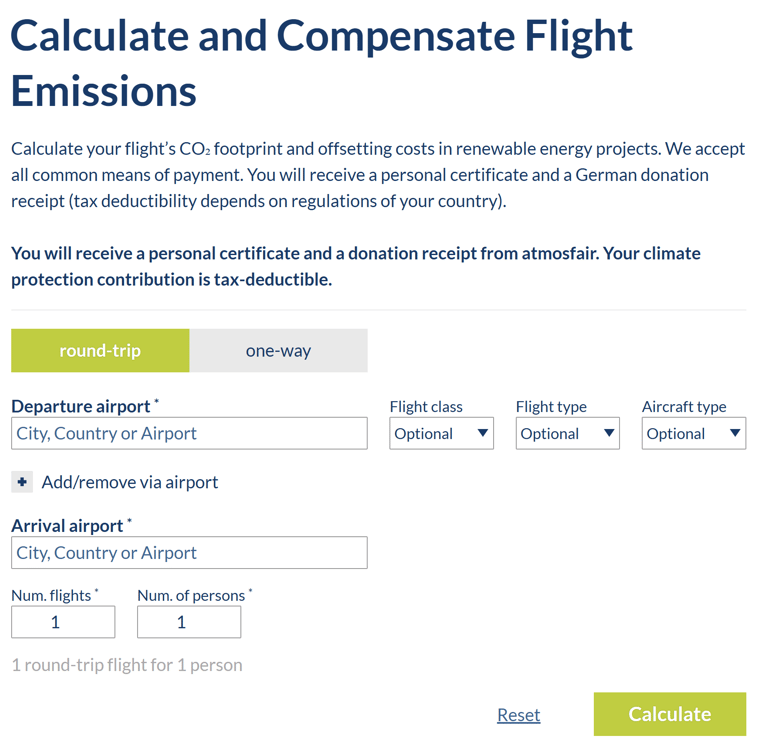Expand the Flight type dropdown
Screen dimensions: 768x746
tap(567, 433)
